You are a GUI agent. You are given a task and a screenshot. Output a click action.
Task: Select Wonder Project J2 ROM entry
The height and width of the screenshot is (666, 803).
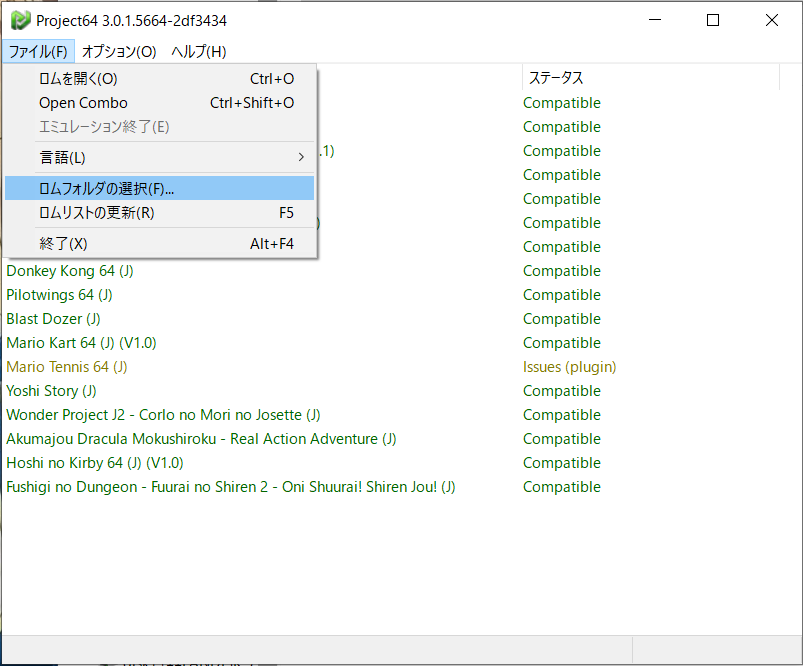click(163, 415)
